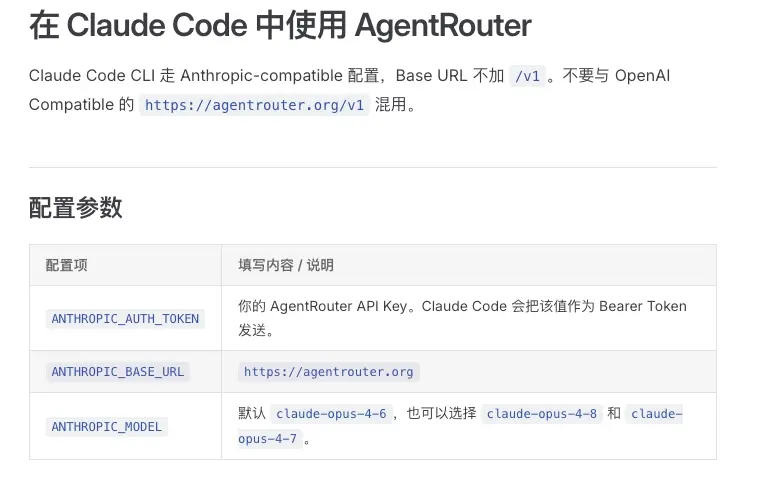Click the 混用 text after the URL snippet
Viewport: 772px width, 503px height.
390,104
